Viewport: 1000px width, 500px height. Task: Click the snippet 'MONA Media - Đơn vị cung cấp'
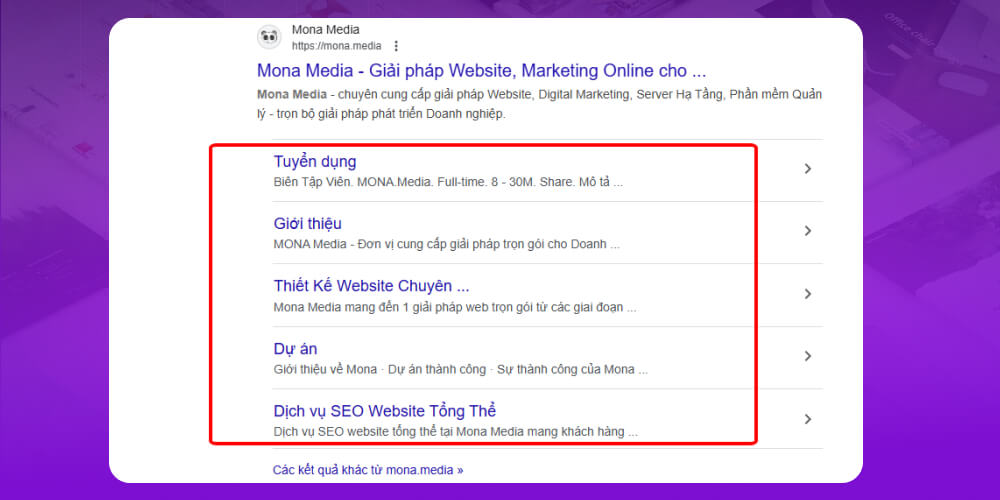pos(446,244)
